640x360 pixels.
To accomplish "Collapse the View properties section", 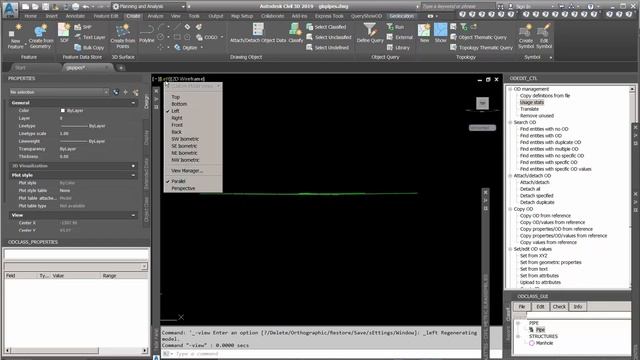I will [133, 215].
